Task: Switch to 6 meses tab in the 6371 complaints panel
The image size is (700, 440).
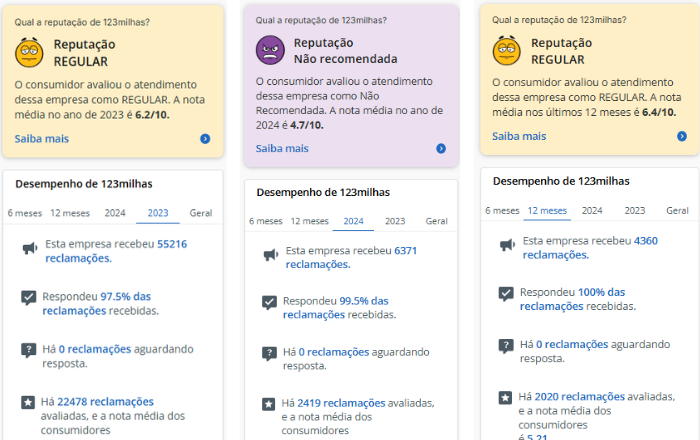Action: tap(265, 221)
